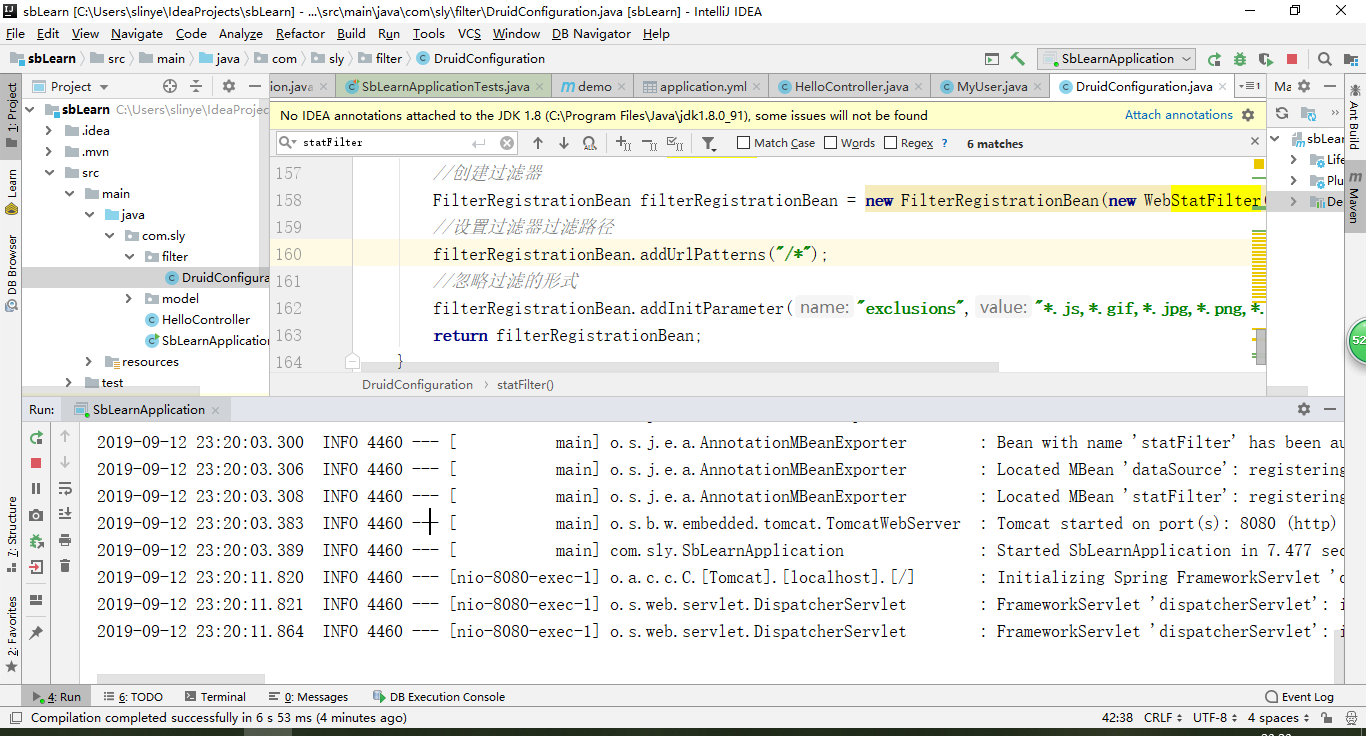Viewport: 1366px width, 736px height.
Task: Open the VCS menu
Action: pyautogui.click(x=469, y=34)
